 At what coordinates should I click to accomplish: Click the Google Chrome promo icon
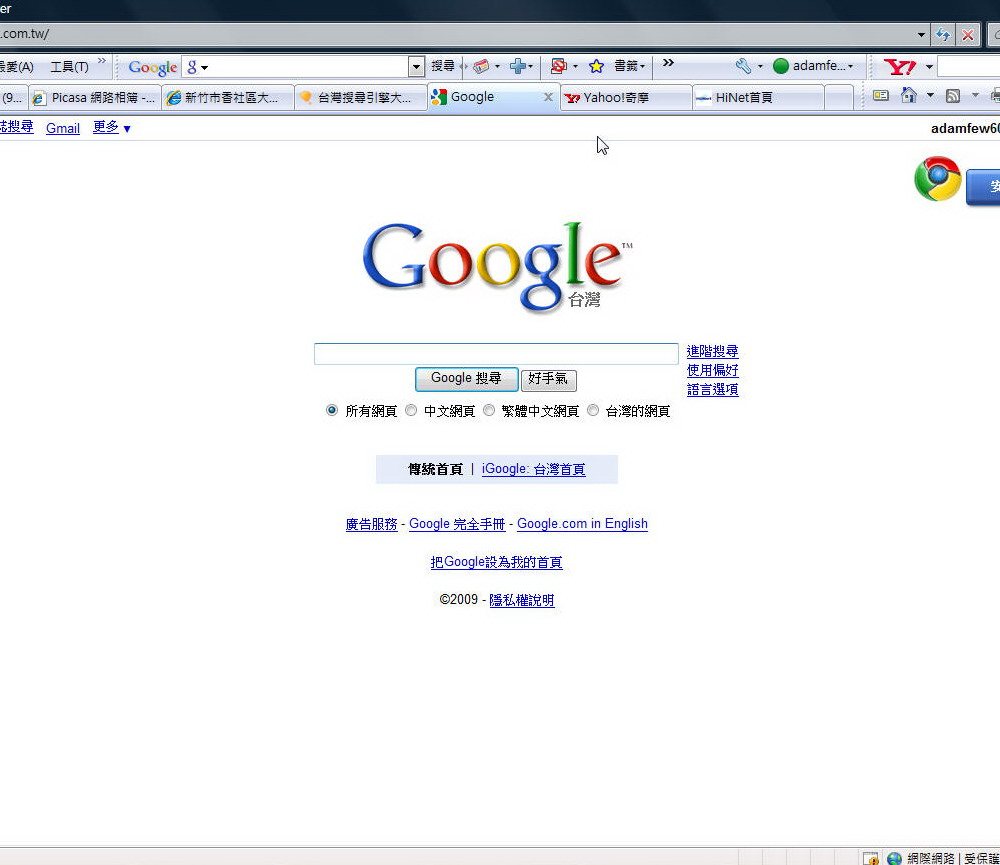pyautogui.click(x=937, y=179)
